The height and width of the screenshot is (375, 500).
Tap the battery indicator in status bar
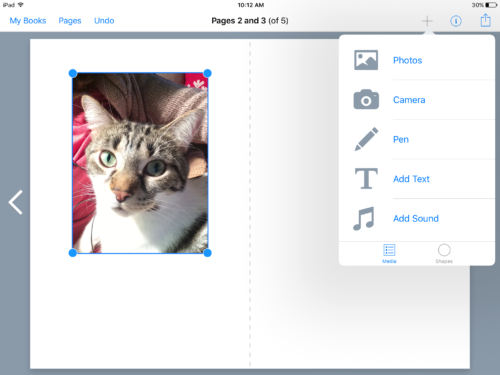(x=491, y=5)
